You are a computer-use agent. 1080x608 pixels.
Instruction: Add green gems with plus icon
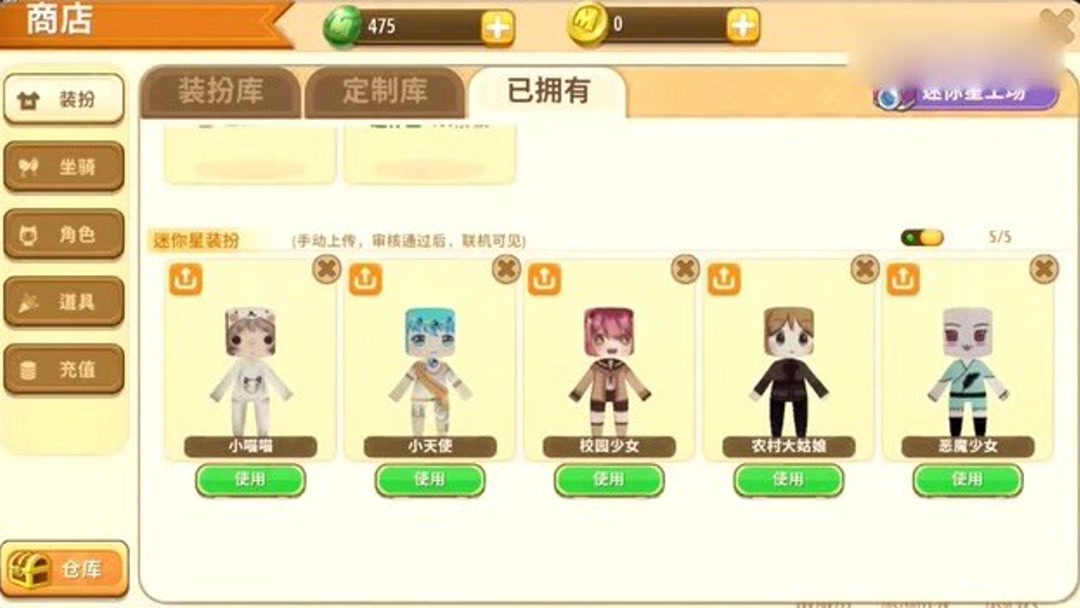497,28
